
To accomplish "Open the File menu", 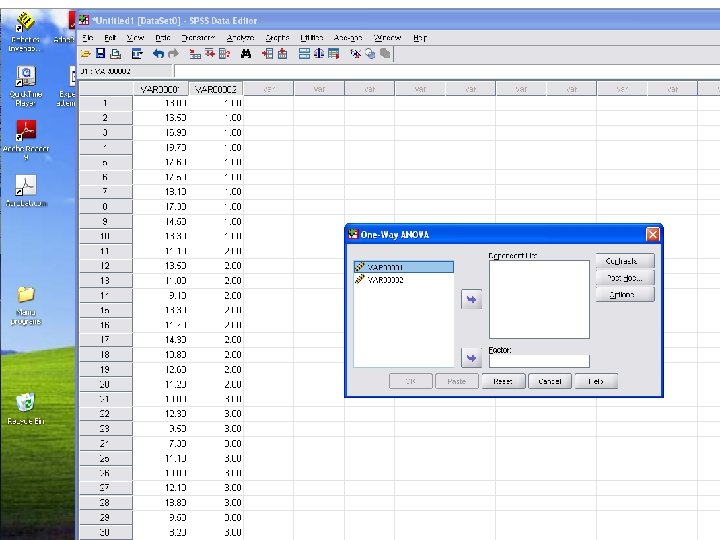I will pos(88,38).
